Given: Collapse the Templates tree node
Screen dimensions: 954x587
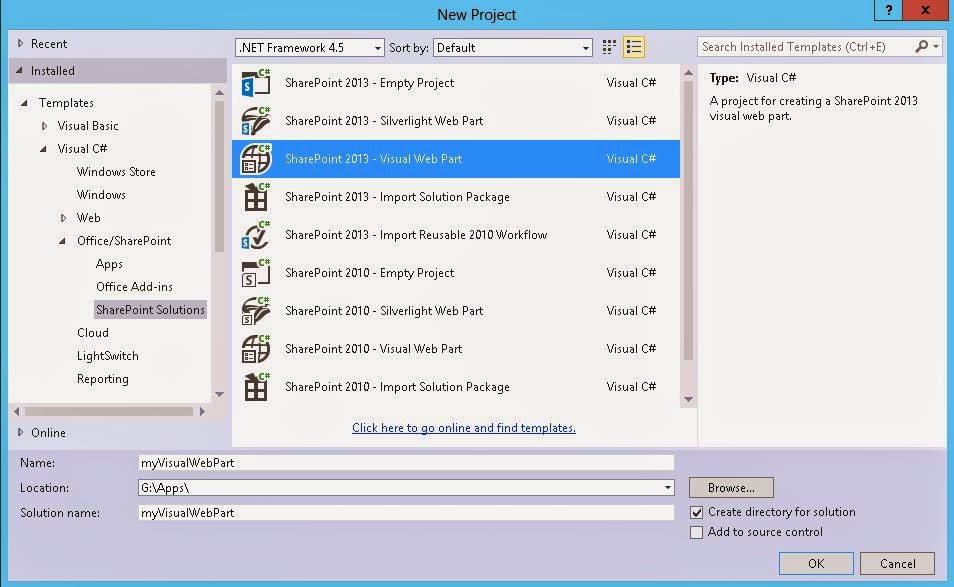Looking at the screenshot, I should point(24,103).
